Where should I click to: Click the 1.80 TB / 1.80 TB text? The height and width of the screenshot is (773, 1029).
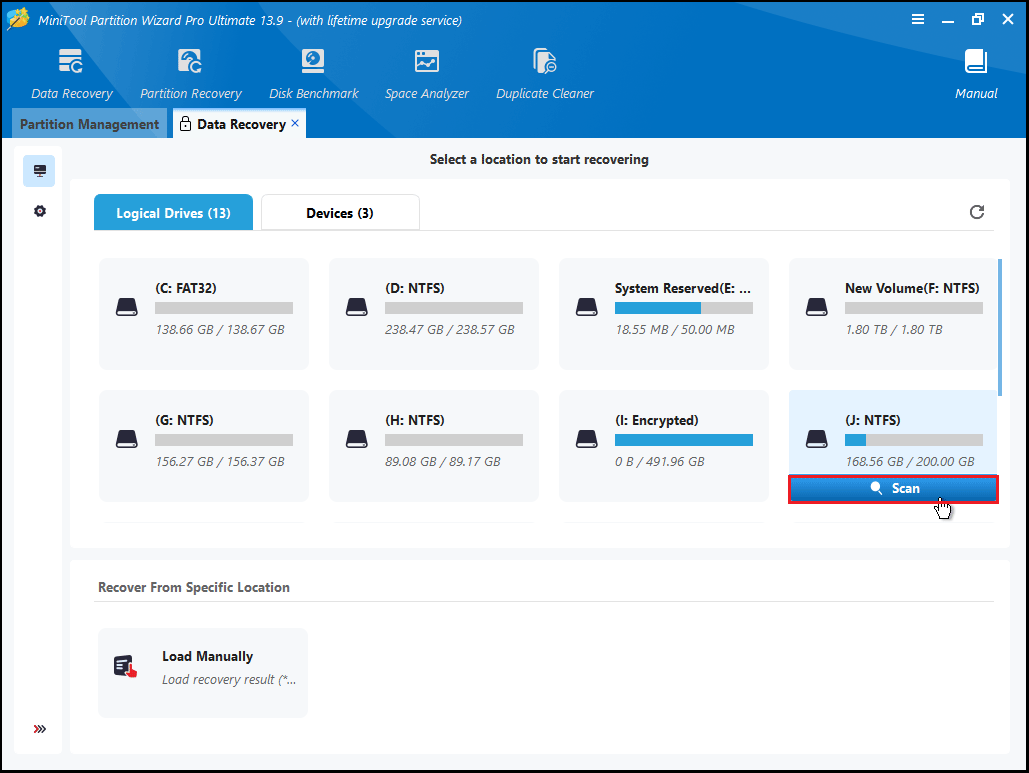894,329
